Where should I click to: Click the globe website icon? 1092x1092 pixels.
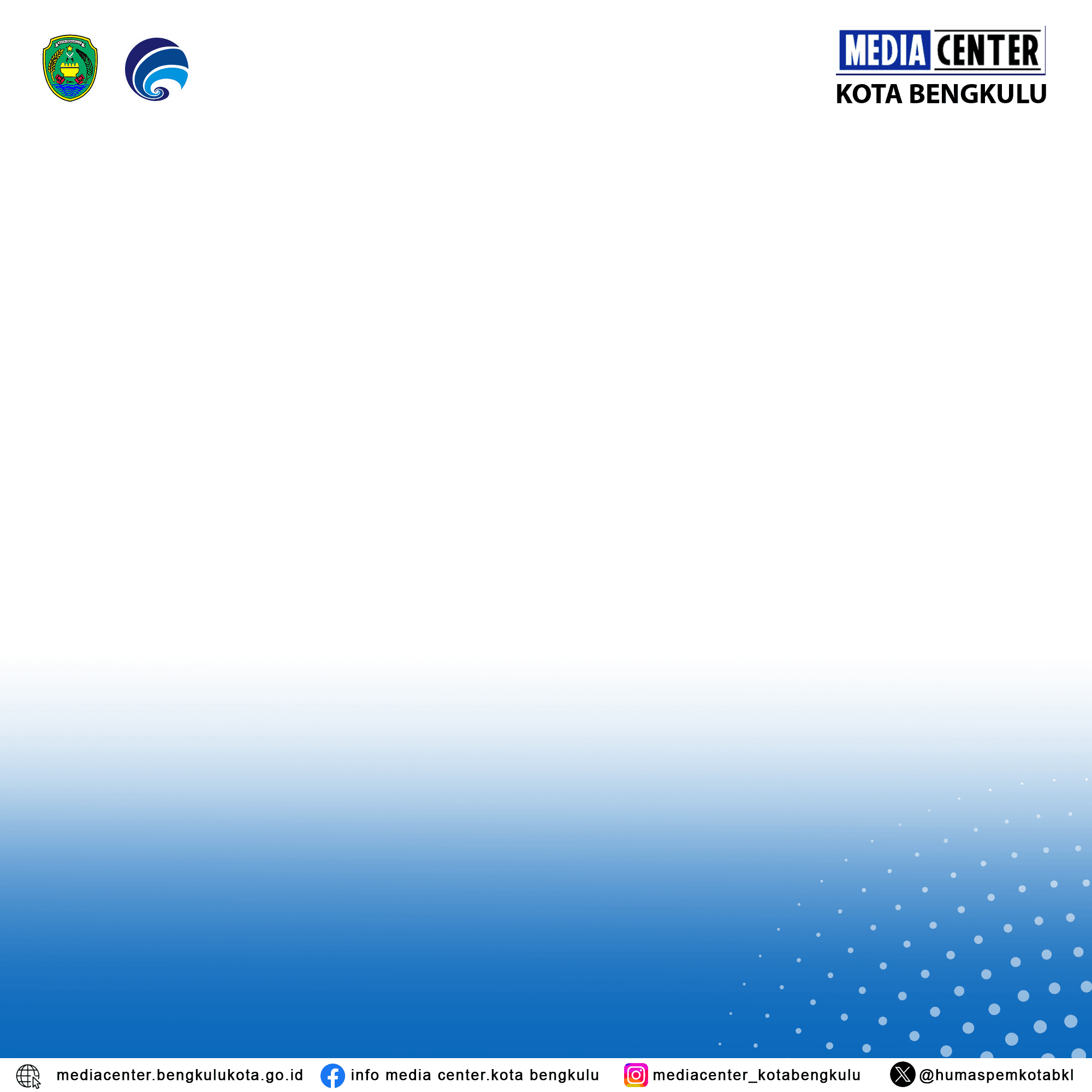(28, 1076)
